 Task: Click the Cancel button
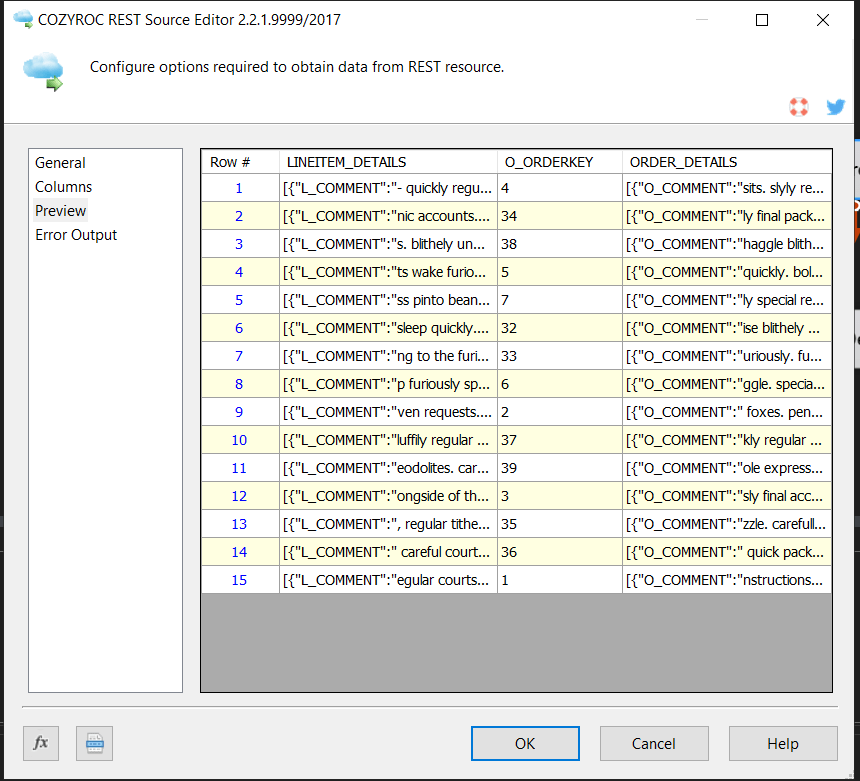[x=654, y=743]
